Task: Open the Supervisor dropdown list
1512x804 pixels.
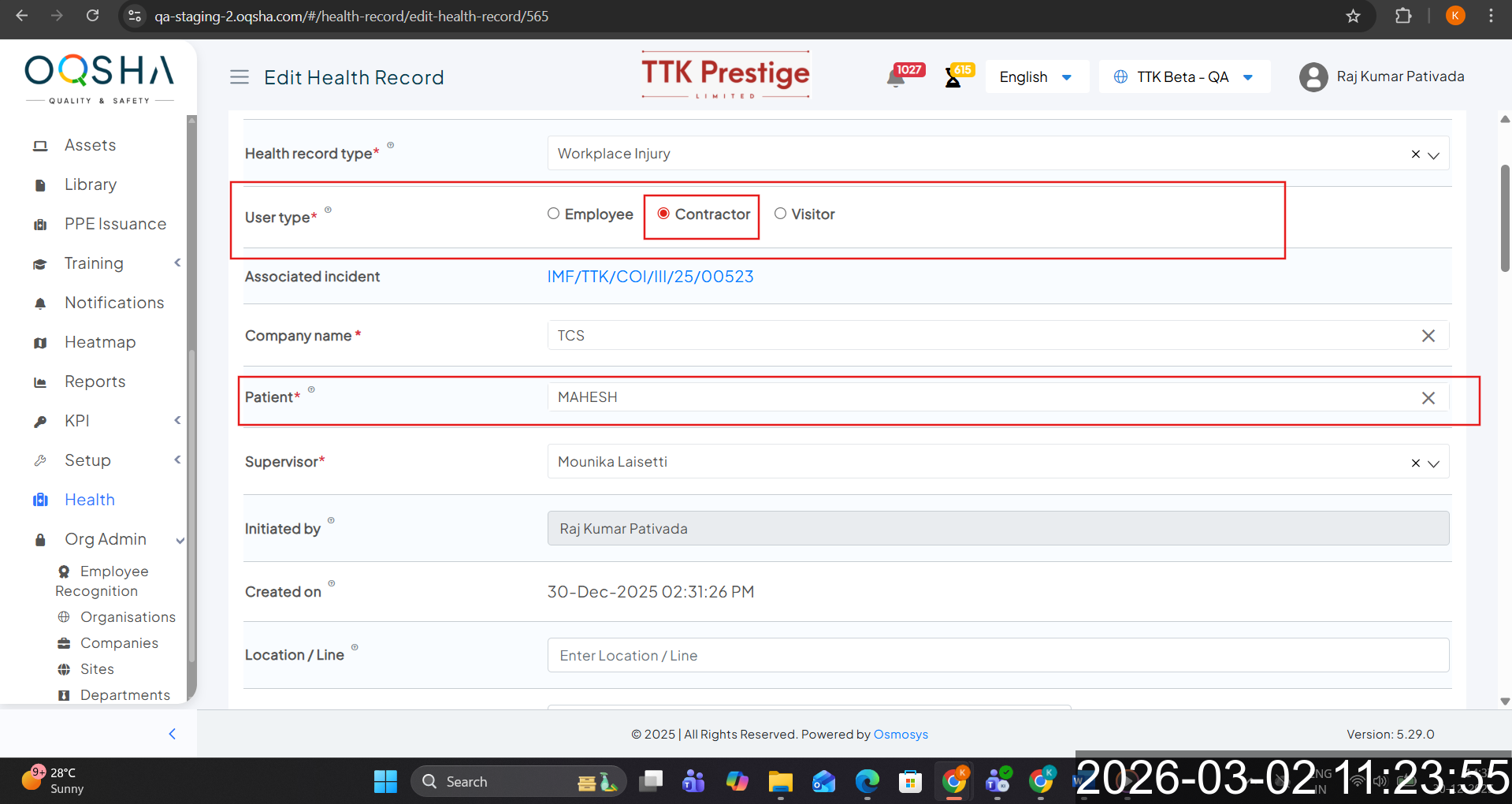Action: (x=1433, y=463)
